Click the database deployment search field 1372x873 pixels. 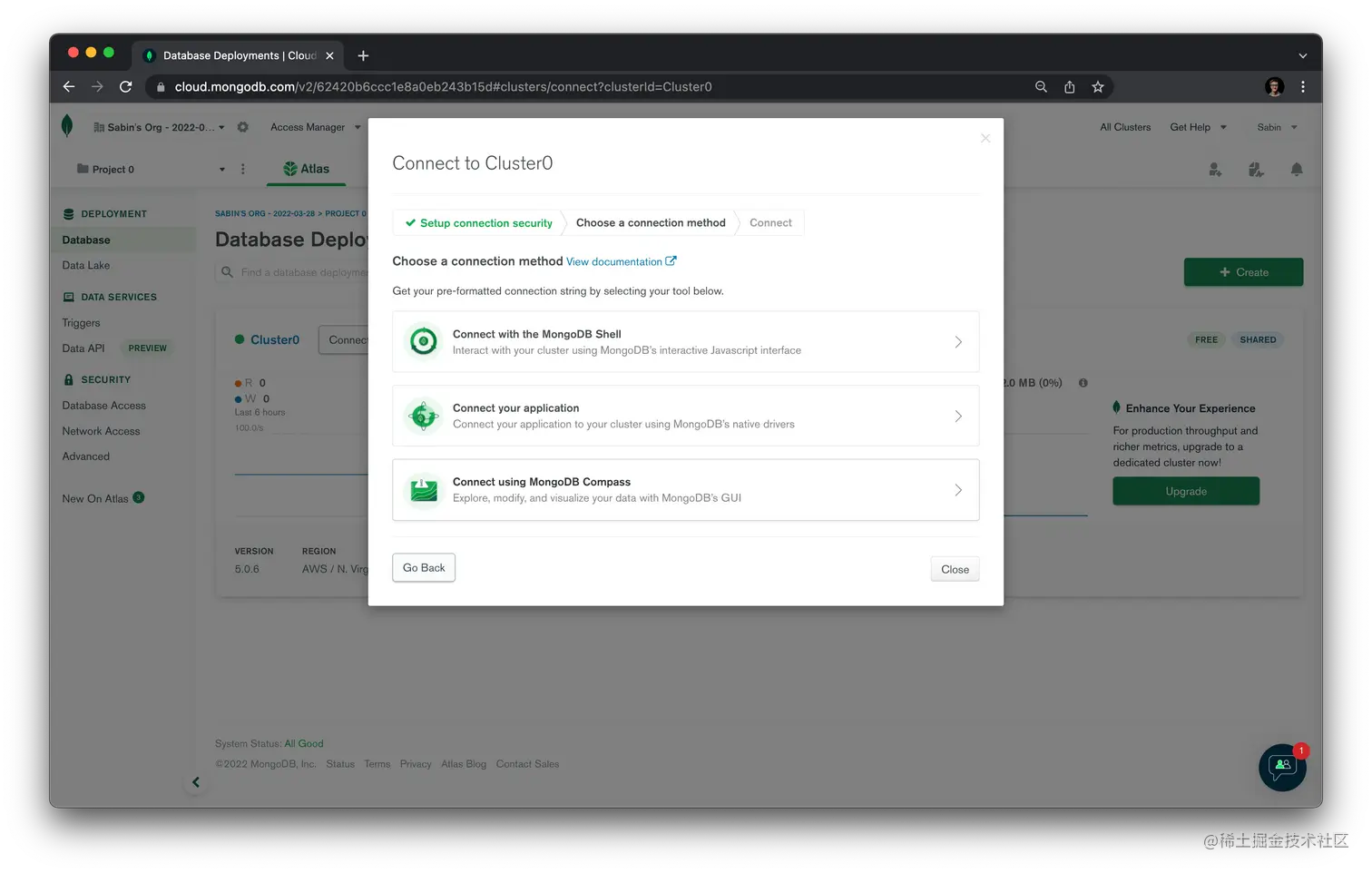click(x=299, y=271)
